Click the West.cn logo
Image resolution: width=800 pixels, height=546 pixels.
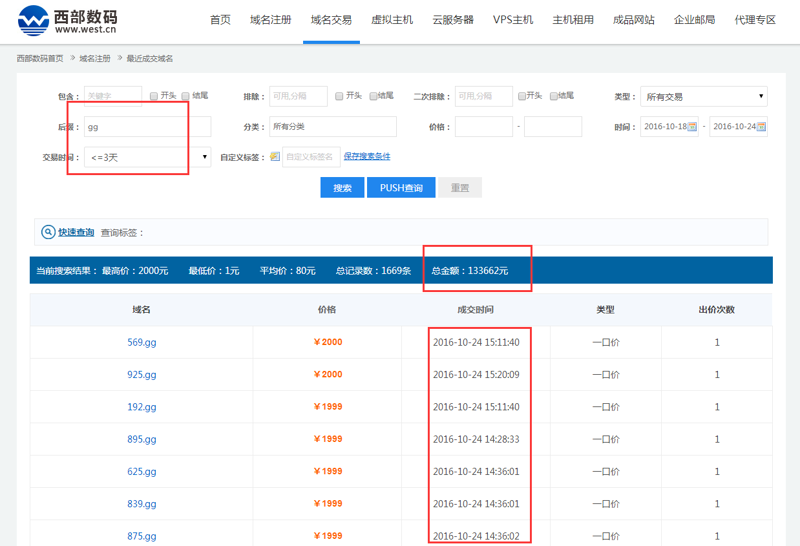click(x=67, y=20)
